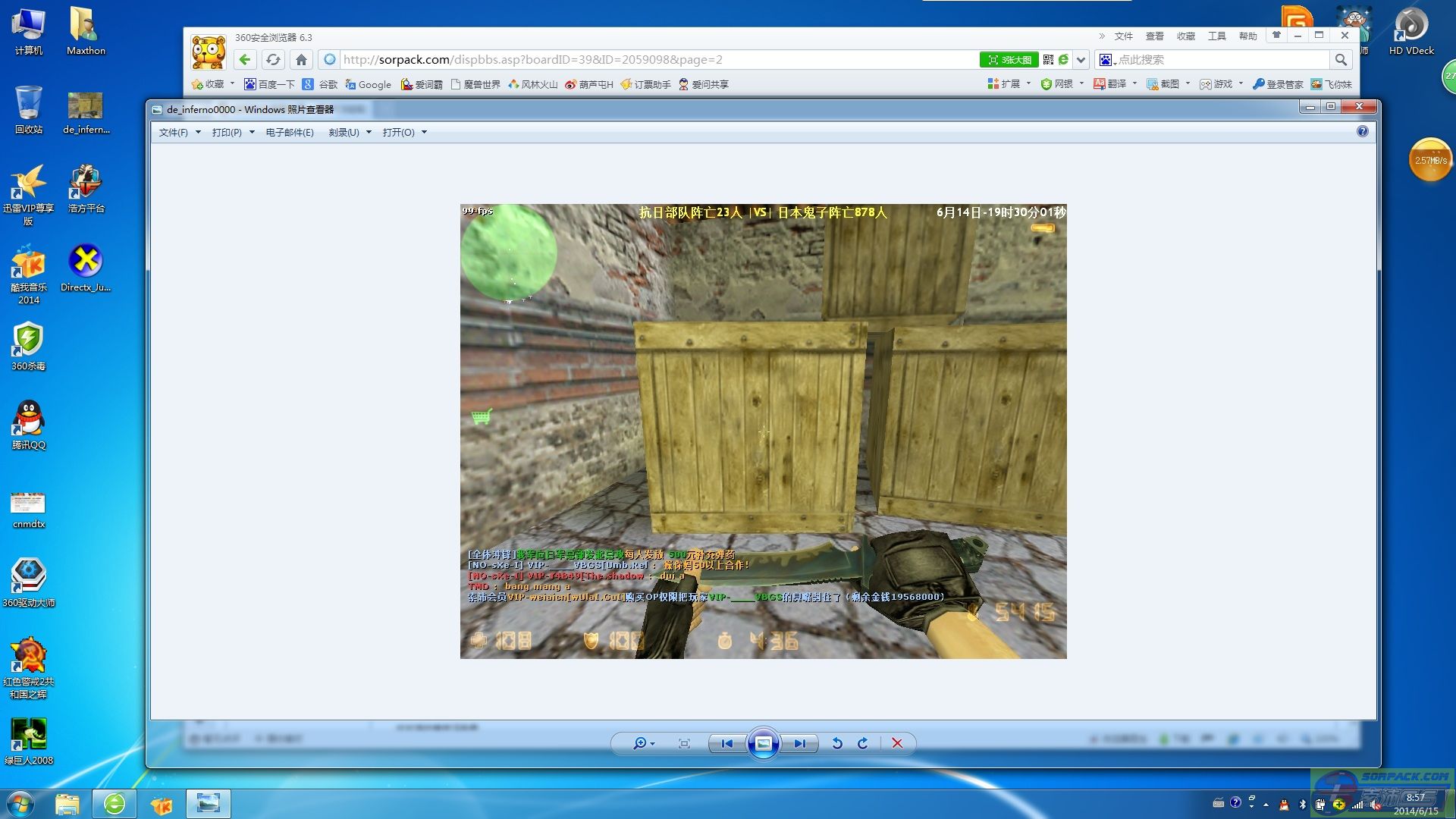Open the Windows Start menu
1456x819 pixels.
[21, 803]
